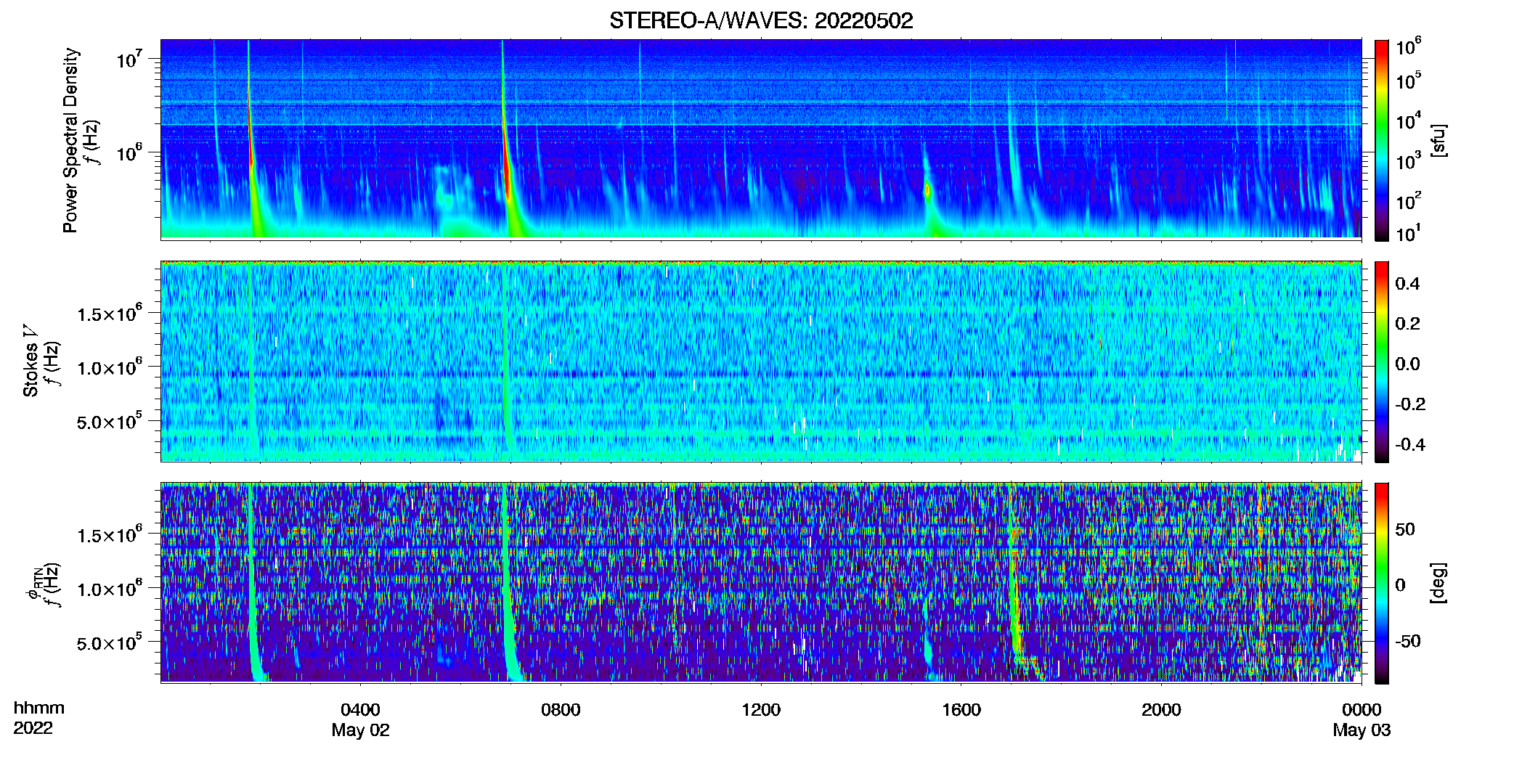Click the 1200 time tick label

[x=761, y=709]
